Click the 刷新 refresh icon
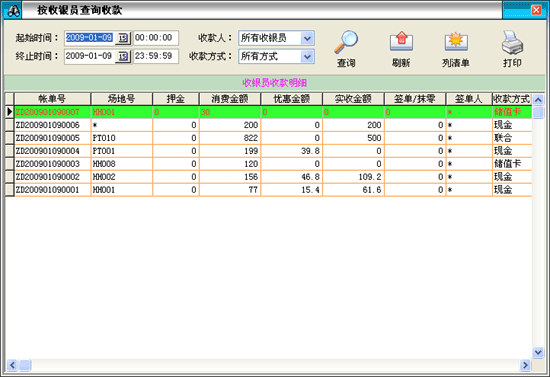The image size is (550, 377). [x=401, y=42]
